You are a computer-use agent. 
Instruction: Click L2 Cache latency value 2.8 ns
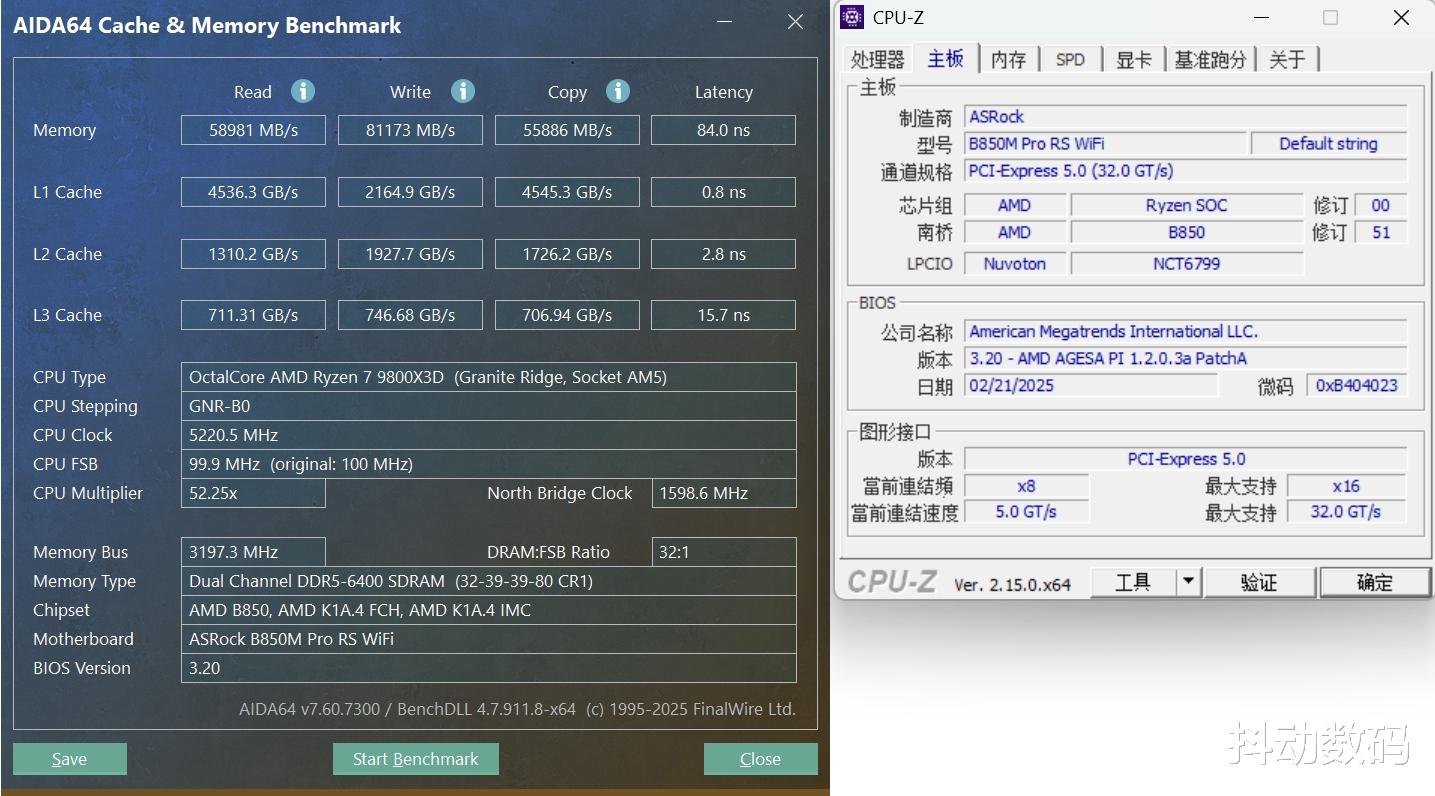[724, 254]
